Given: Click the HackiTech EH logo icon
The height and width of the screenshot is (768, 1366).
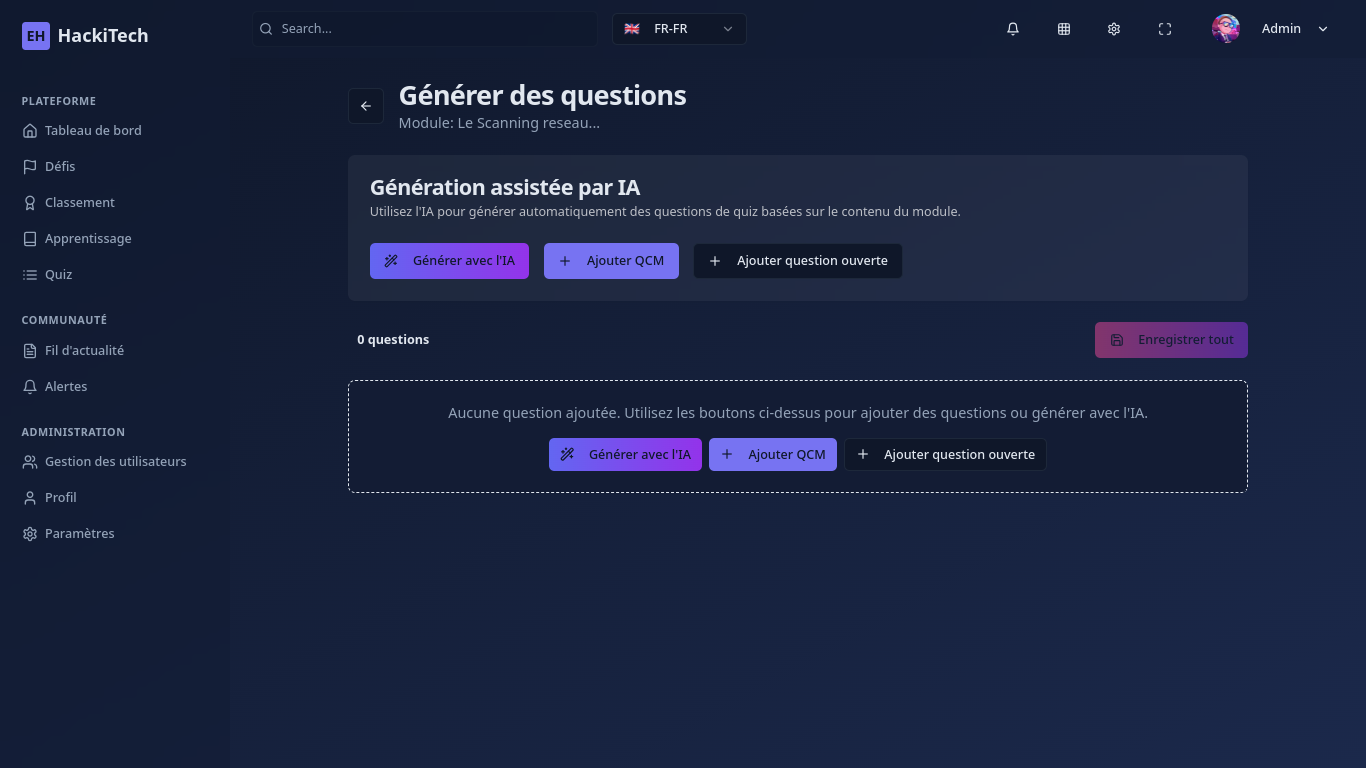Looking at the screenshot, I should 36,36.
